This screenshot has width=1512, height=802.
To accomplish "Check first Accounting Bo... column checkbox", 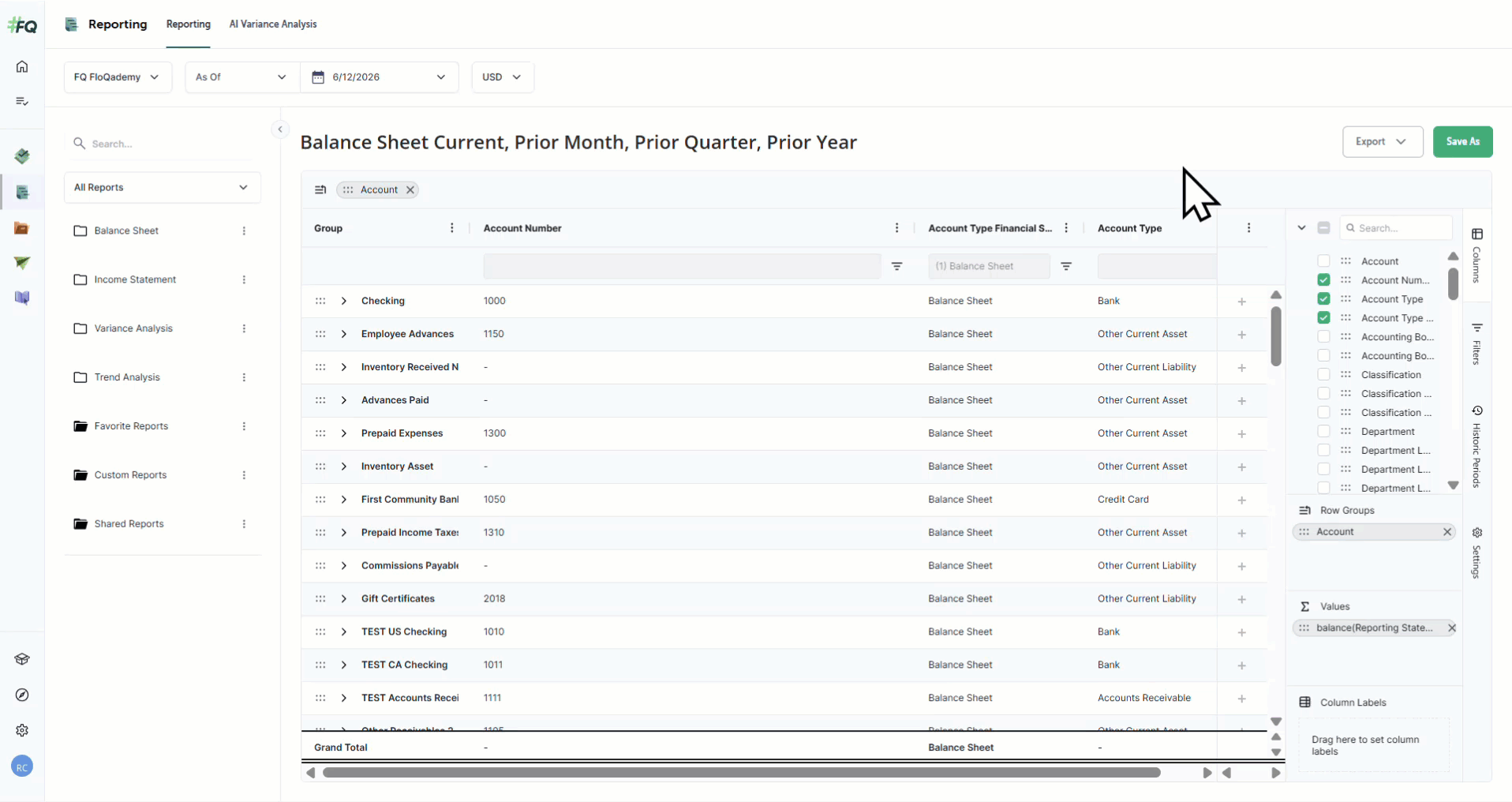I will coord(1324,337).
